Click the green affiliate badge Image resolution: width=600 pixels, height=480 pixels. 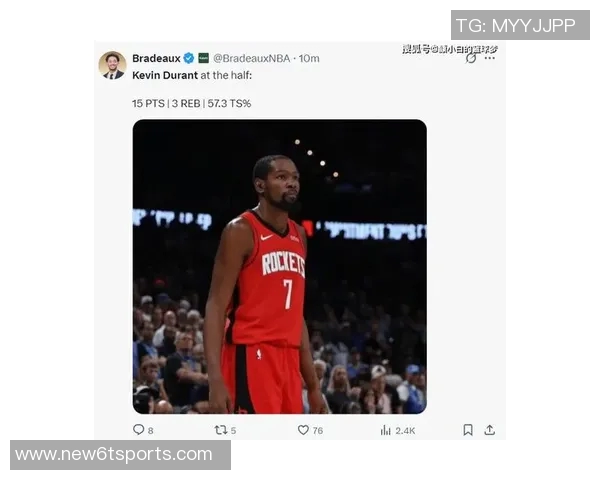[204, 58]
